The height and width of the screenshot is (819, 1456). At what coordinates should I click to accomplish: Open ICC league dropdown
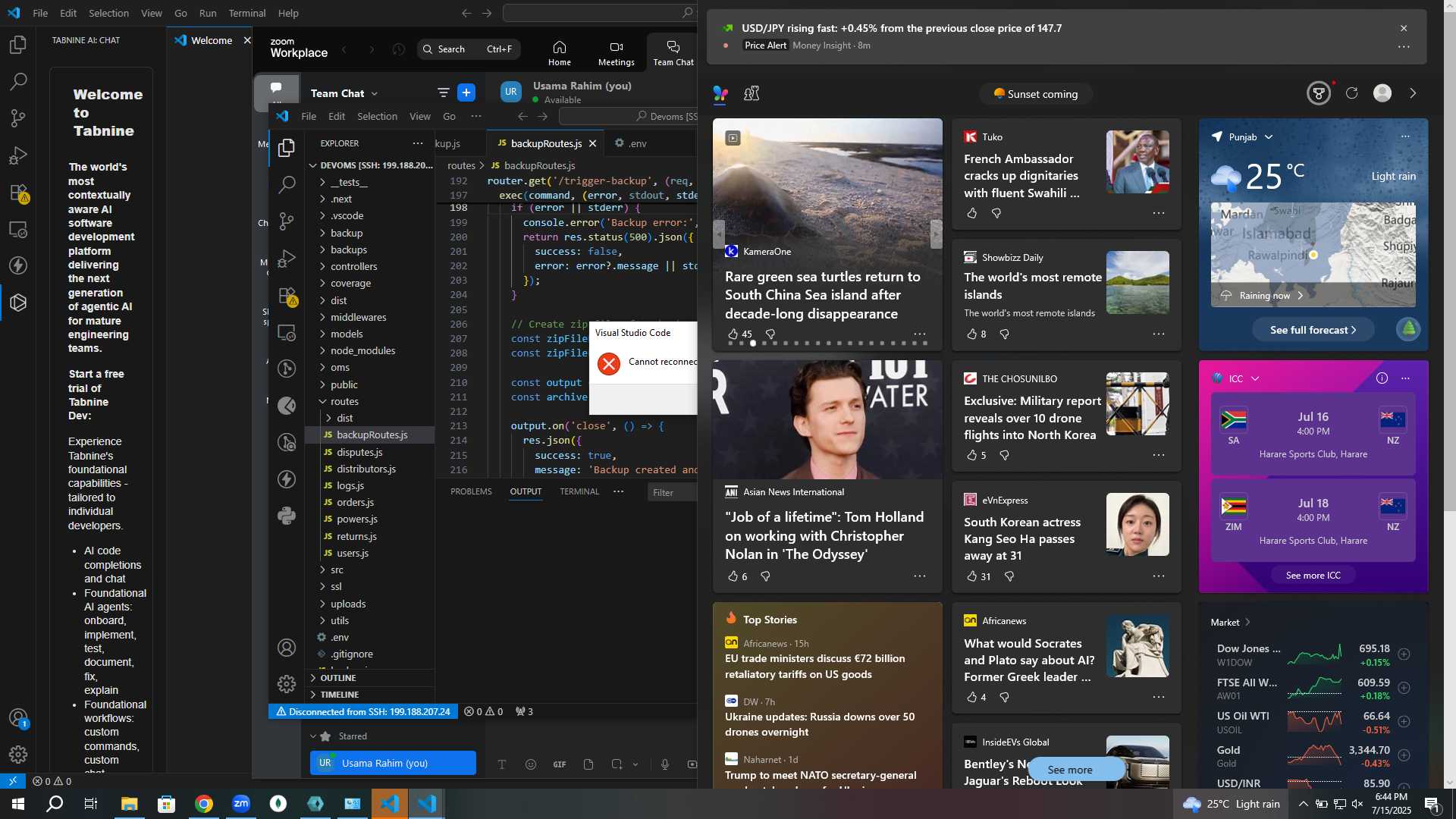(x=1255, y=378)
